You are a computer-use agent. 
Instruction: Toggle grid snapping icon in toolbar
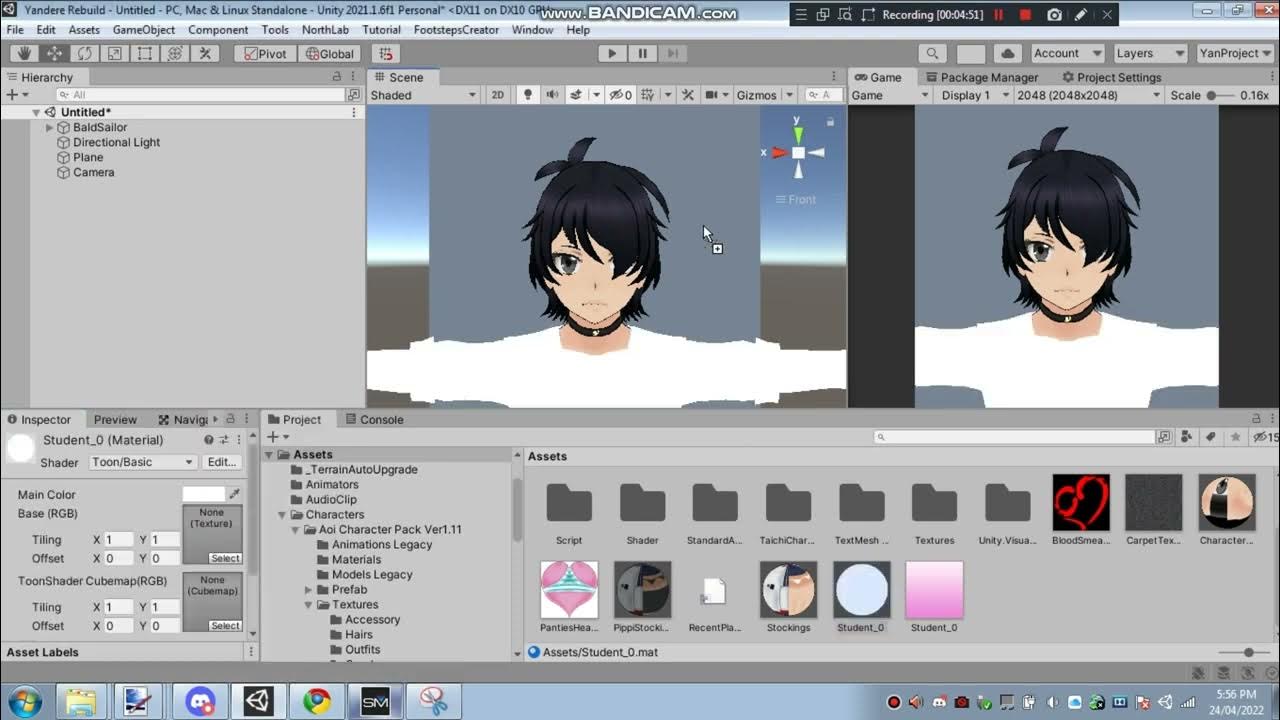[x=387, y=53]
